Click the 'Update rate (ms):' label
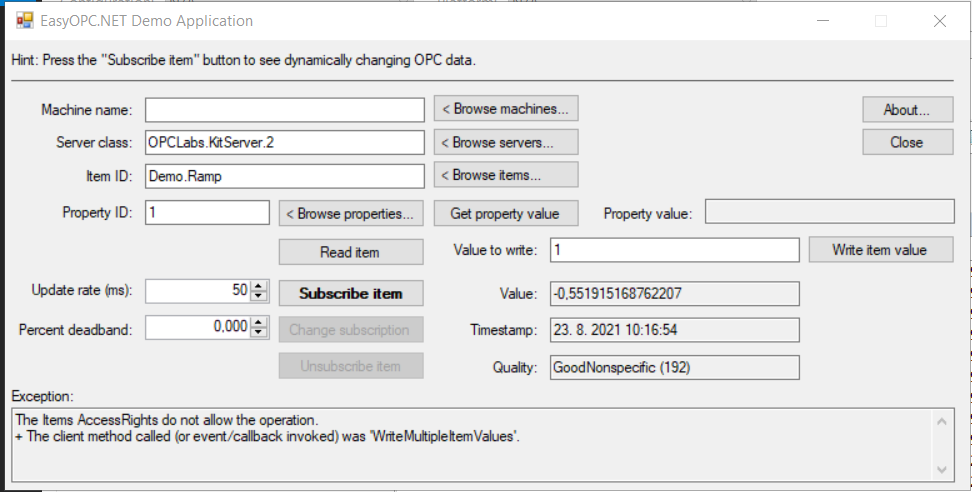The height and width of the screenshot is (492, 972). tap(82, 290)
